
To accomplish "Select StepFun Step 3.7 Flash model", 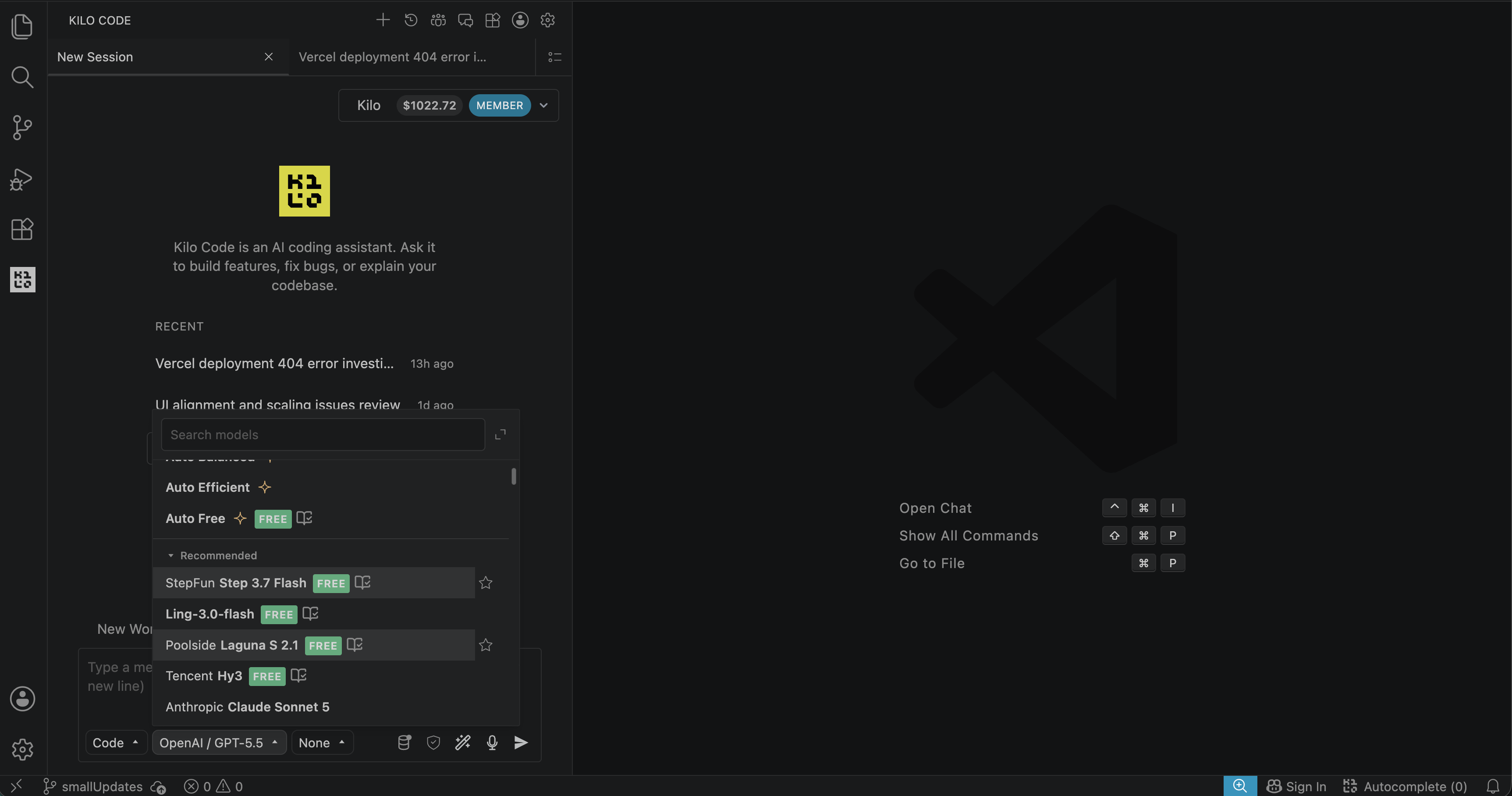I will 314,583.
